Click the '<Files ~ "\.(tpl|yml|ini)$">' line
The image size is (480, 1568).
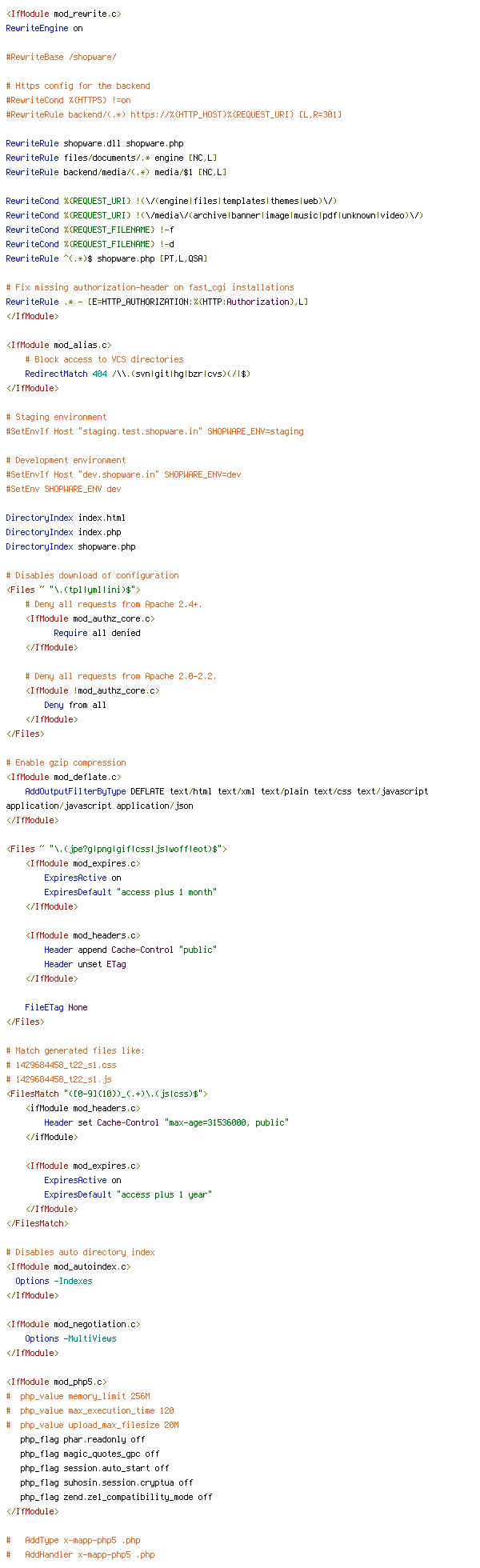(73, 590)
